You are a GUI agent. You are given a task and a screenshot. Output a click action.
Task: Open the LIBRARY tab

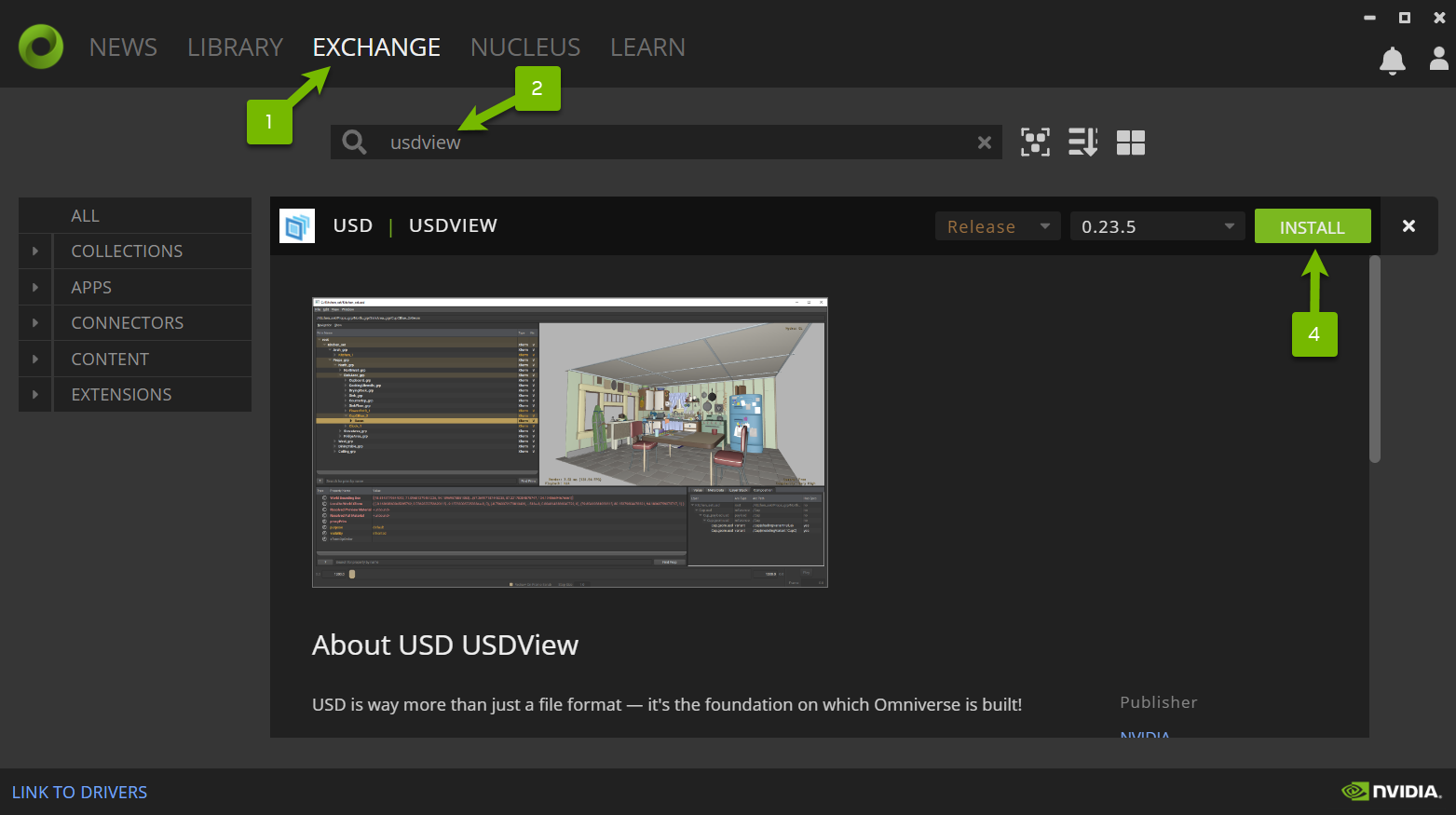pos(235,48)
